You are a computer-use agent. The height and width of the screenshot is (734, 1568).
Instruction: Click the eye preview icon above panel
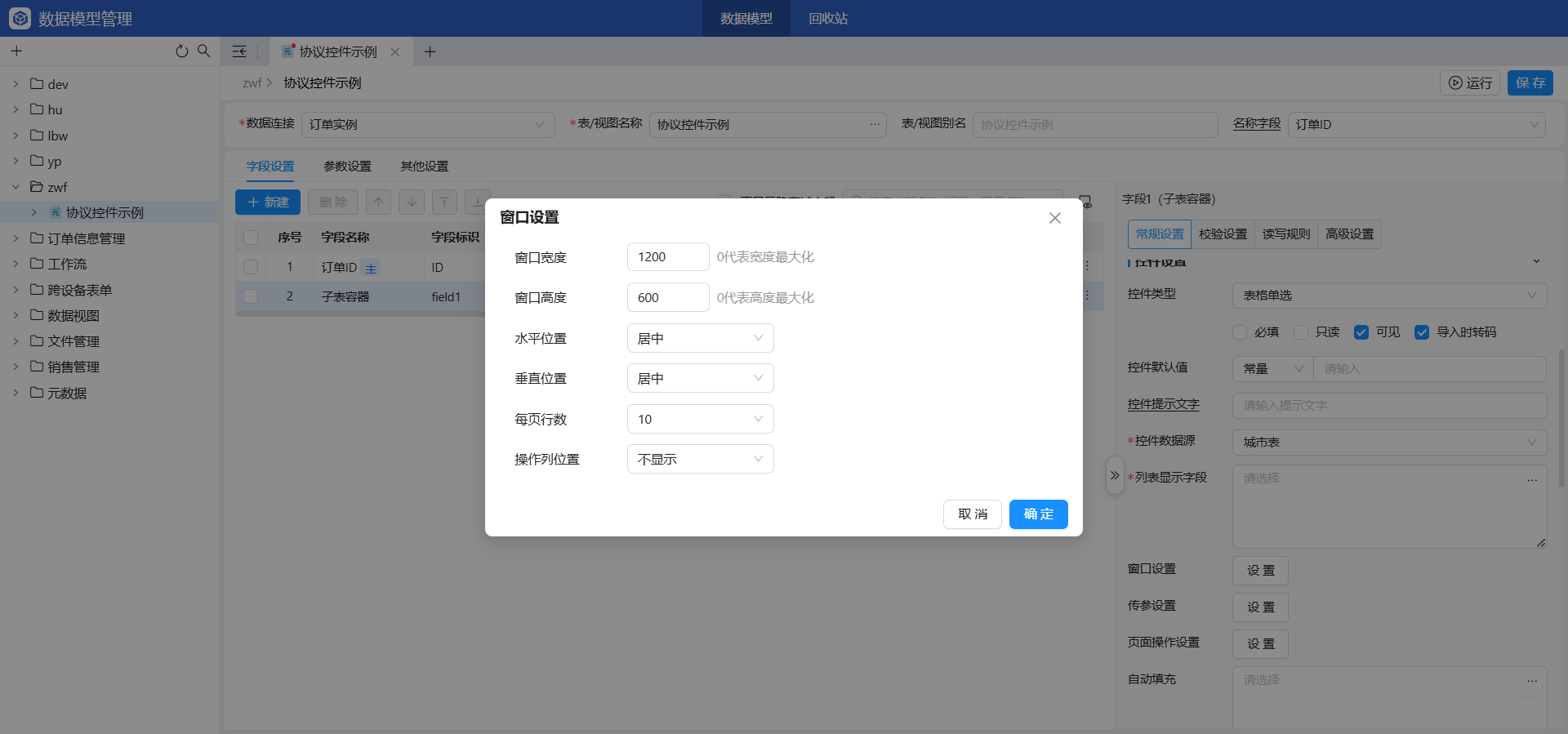1085,202
